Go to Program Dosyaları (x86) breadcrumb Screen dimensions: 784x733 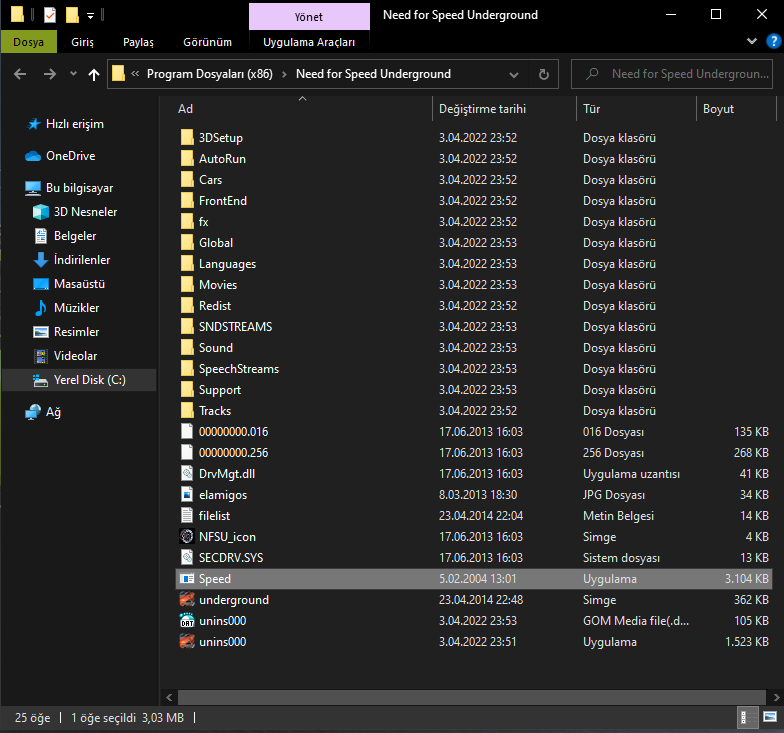click(210, 74)
